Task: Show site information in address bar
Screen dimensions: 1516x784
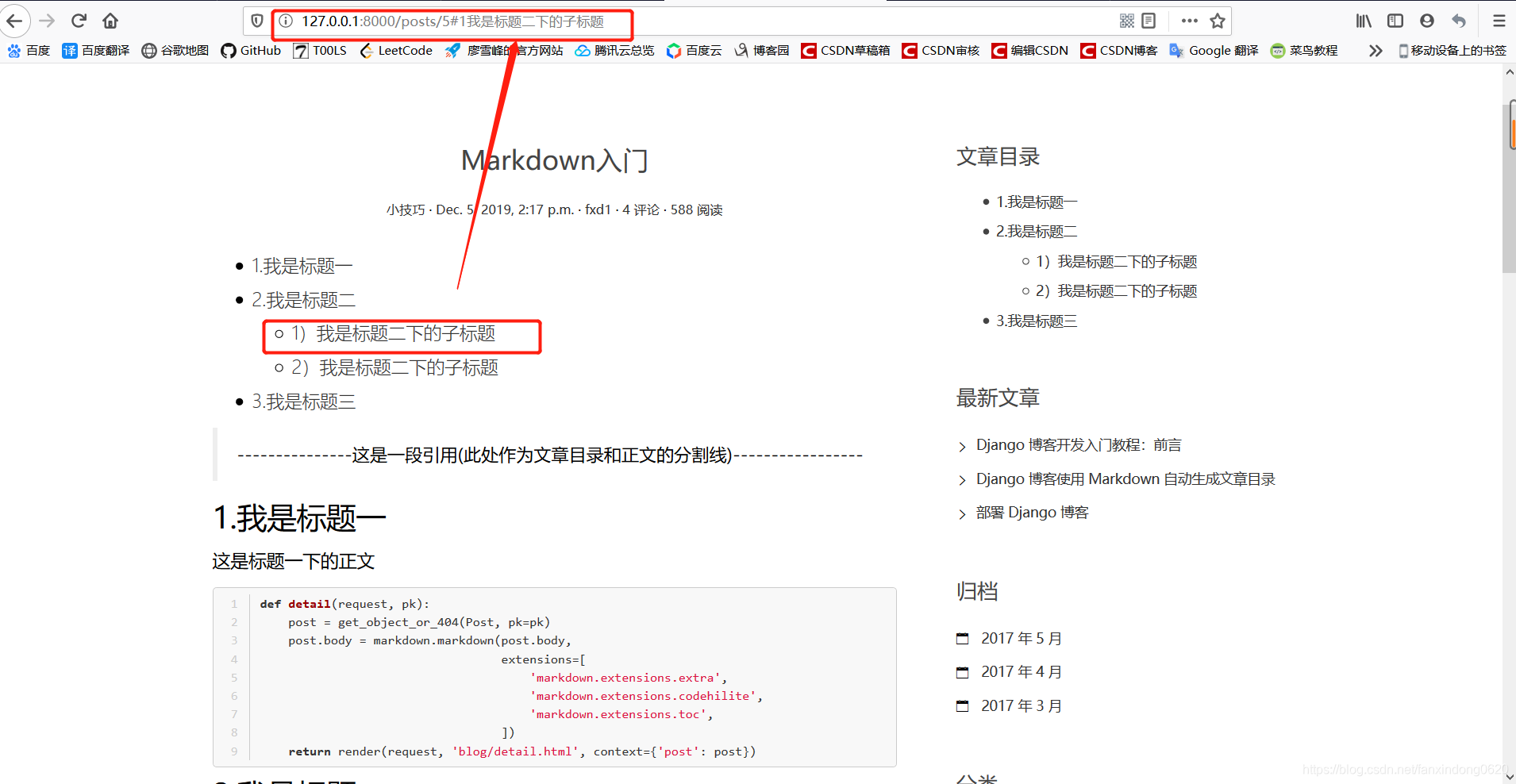Action: click(286, 21)
